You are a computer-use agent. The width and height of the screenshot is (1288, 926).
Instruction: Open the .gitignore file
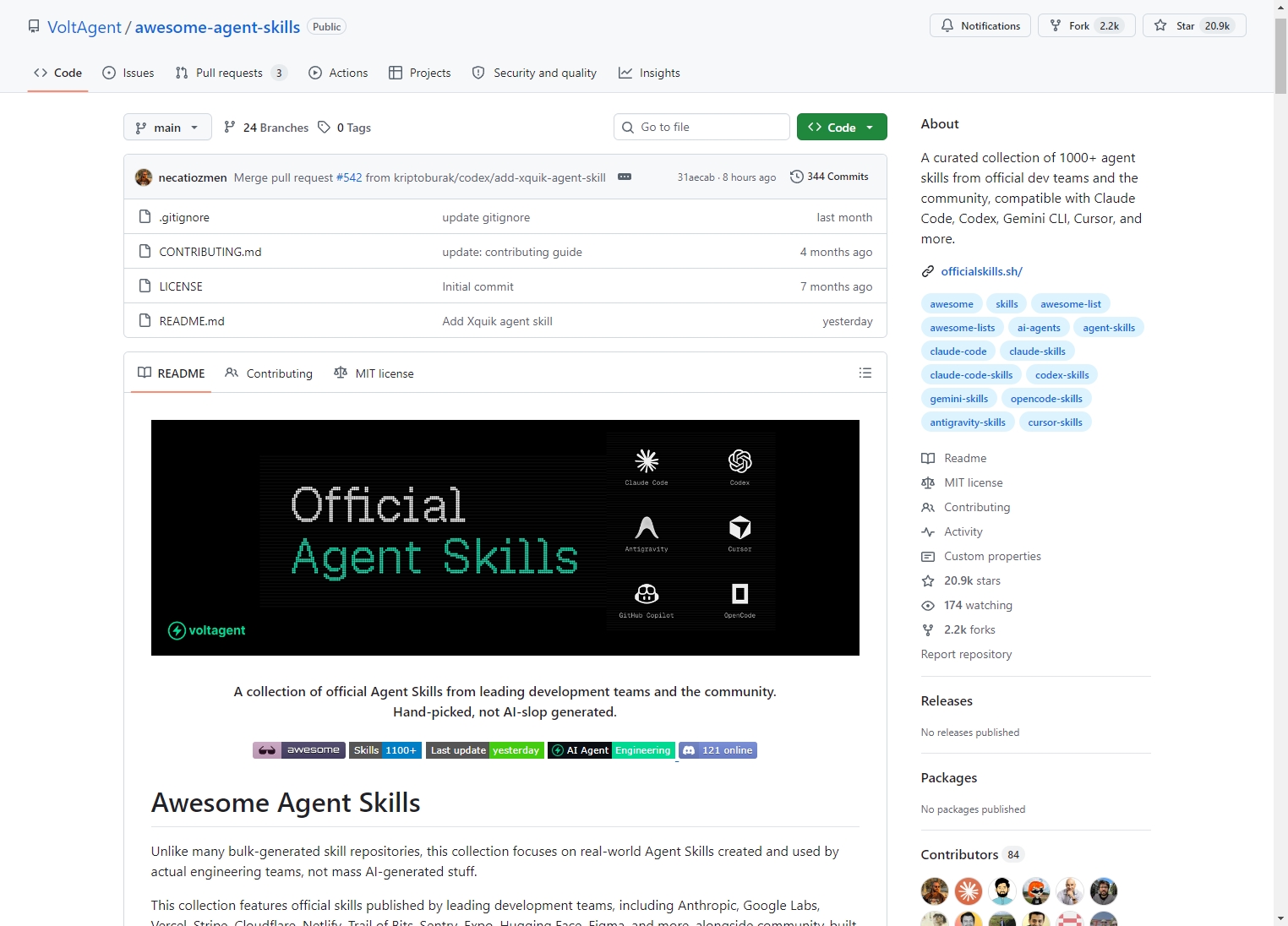(x=184, y=217)
